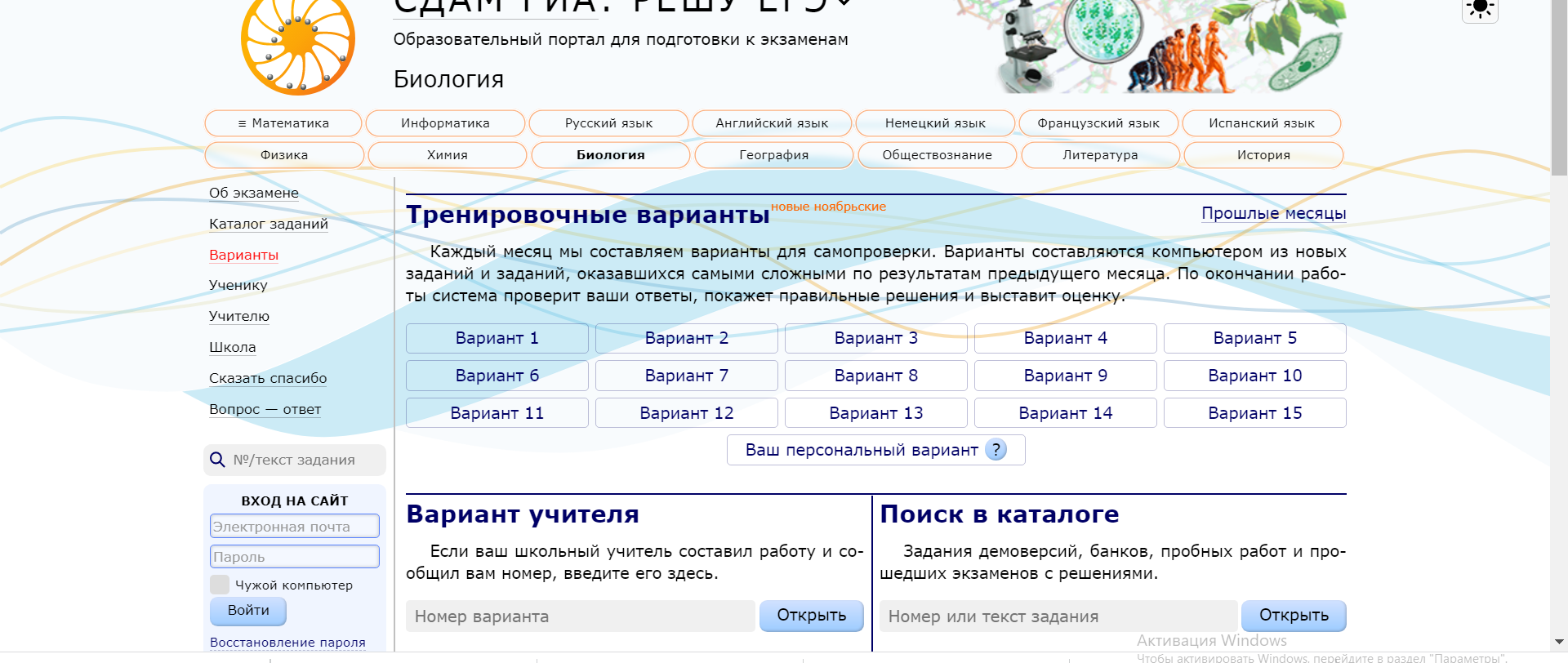The image size is (1568, 663).
Task: Open Вариант 8
Action: click(876, 376)
